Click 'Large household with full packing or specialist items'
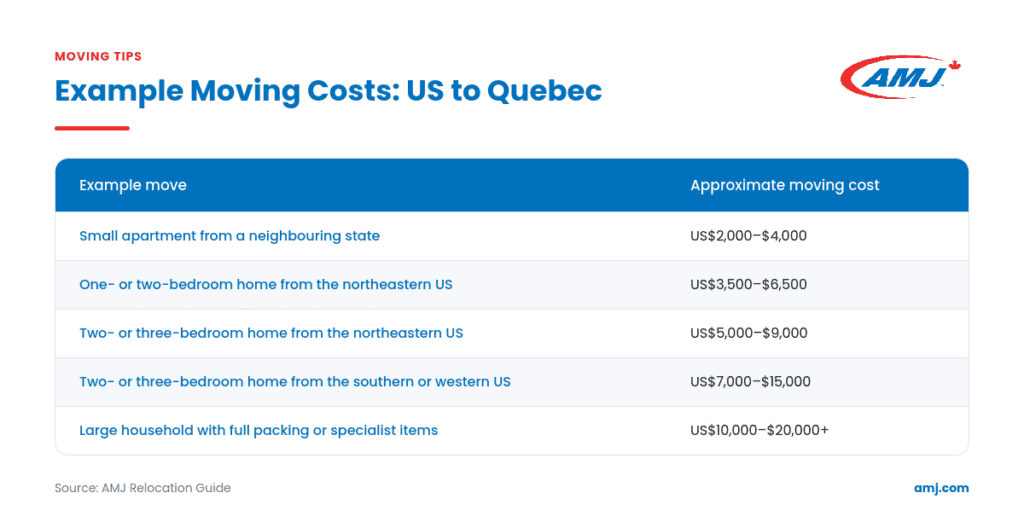 (x=259, y=431)
